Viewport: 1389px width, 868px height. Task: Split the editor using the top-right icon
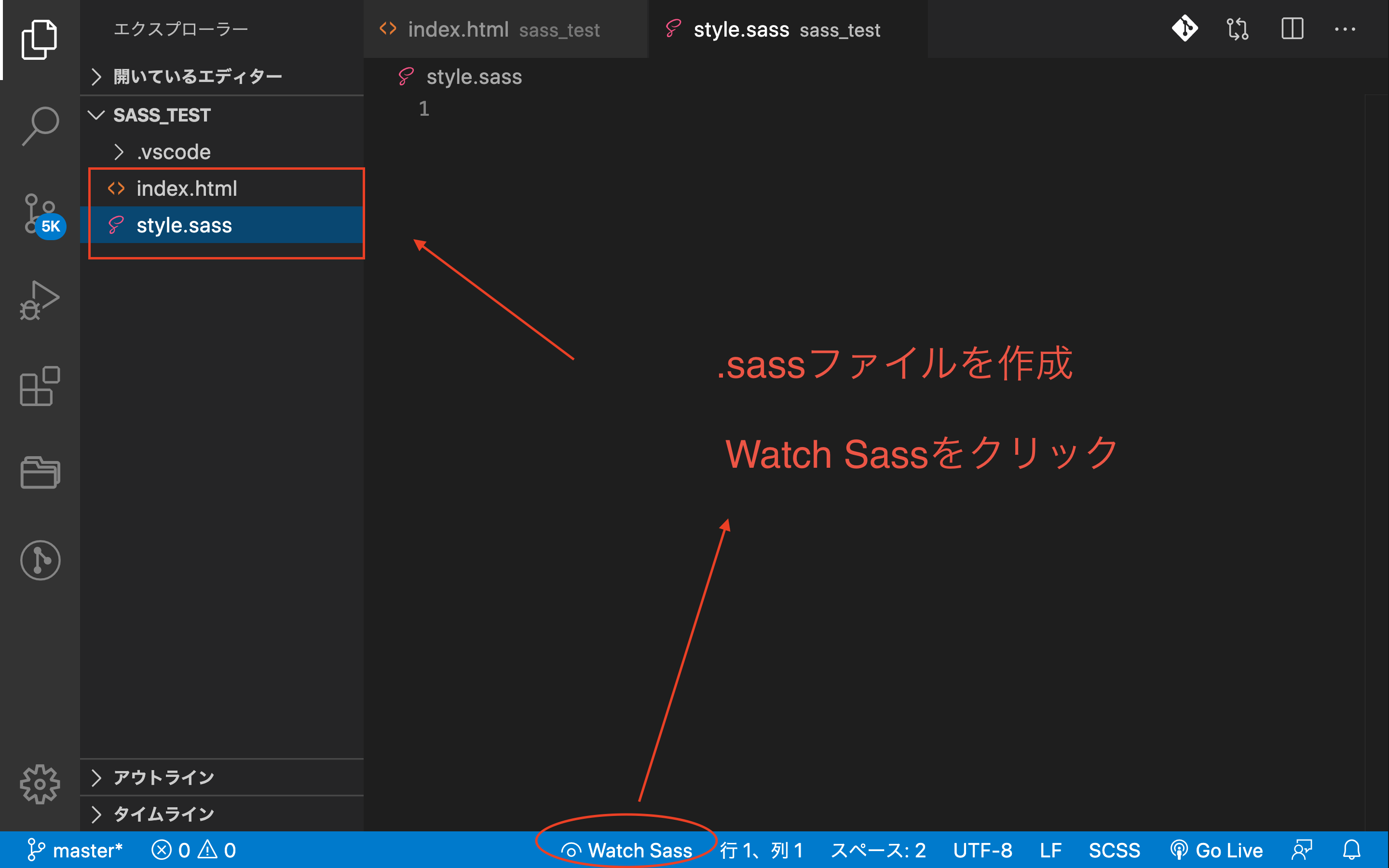pos(1292,28)
